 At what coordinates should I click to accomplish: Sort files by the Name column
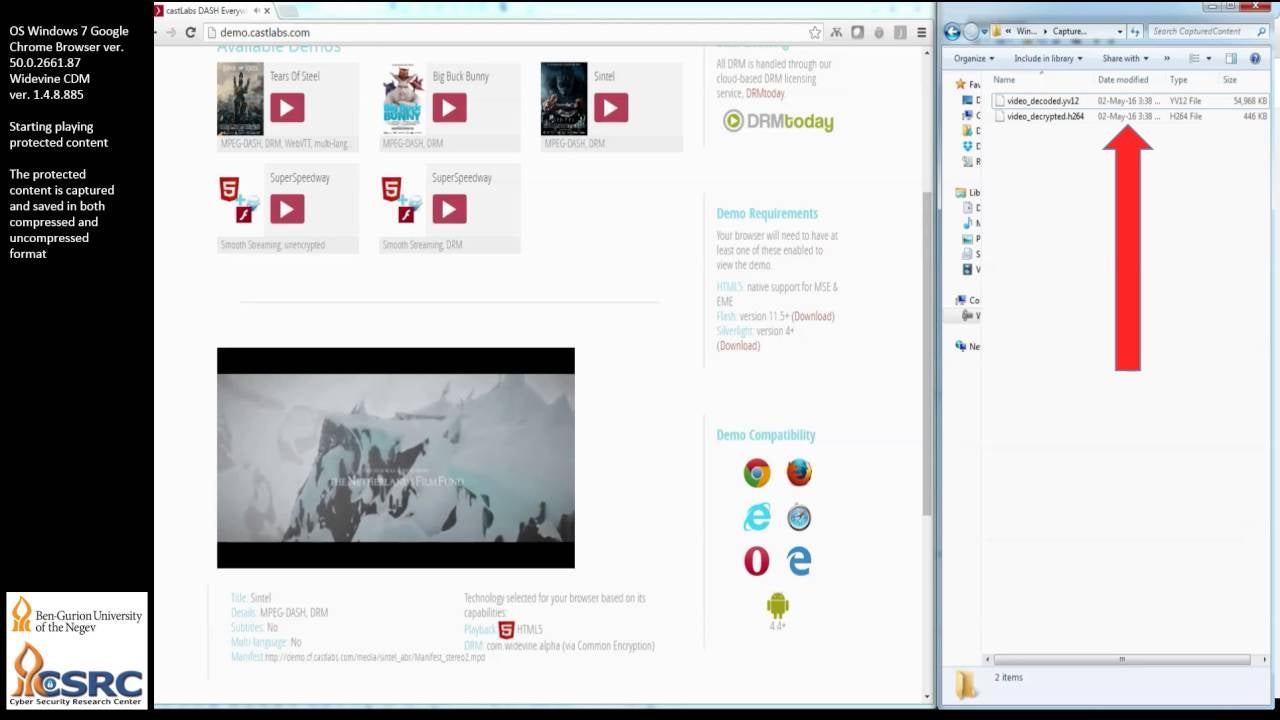(1004, 80)
